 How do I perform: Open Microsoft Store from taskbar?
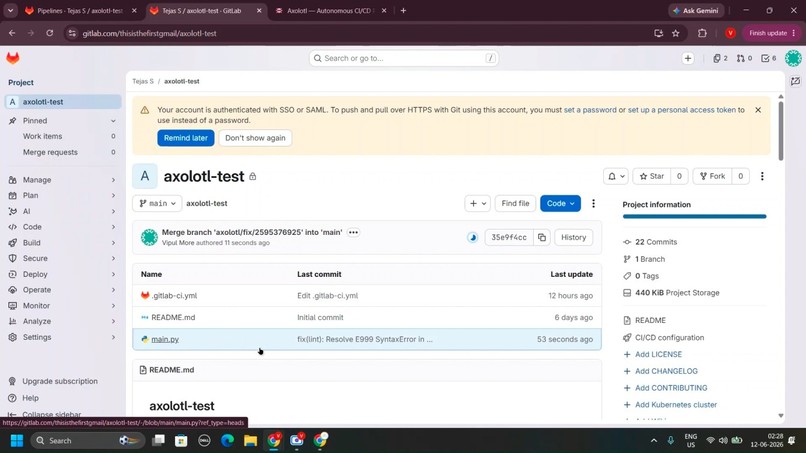coord(181,441)
